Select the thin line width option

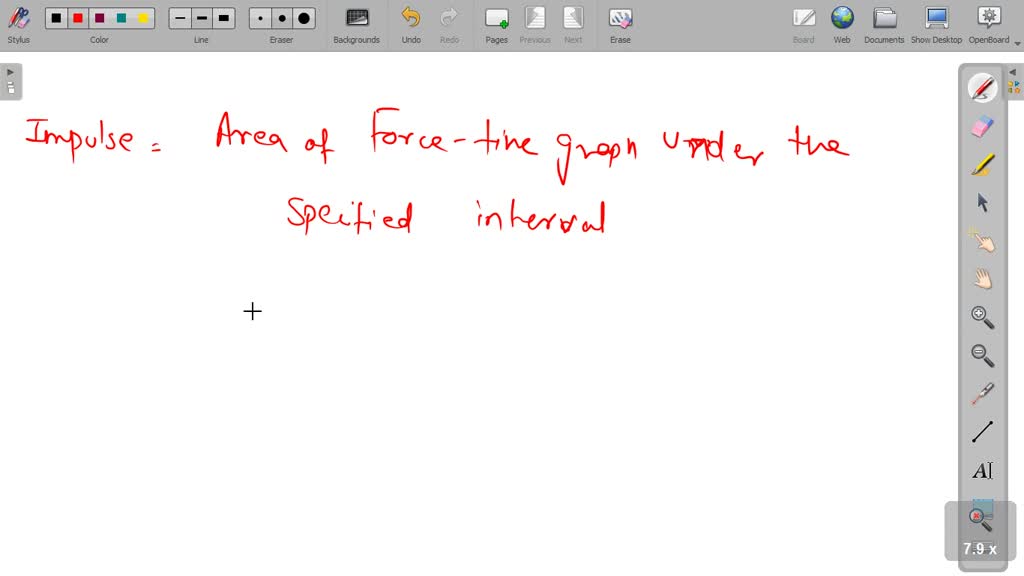tap(180, 18)
